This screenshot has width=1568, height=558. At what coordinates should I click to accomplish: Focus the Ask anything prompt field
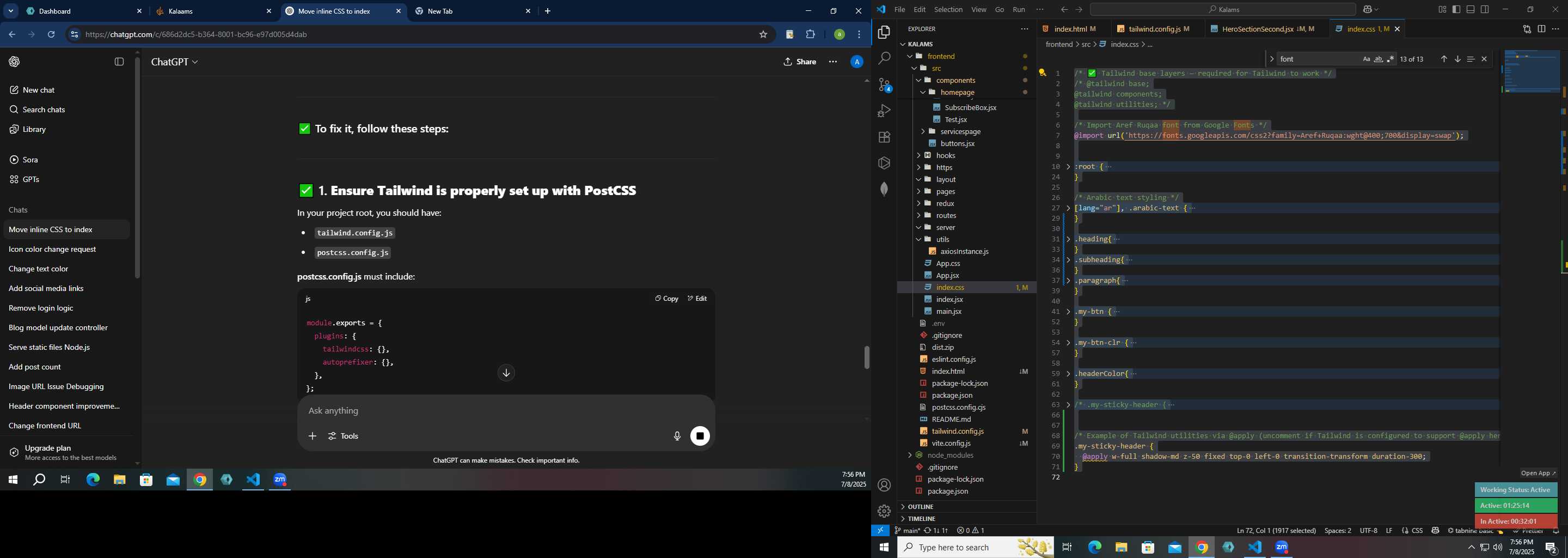(x=505, y=411)
